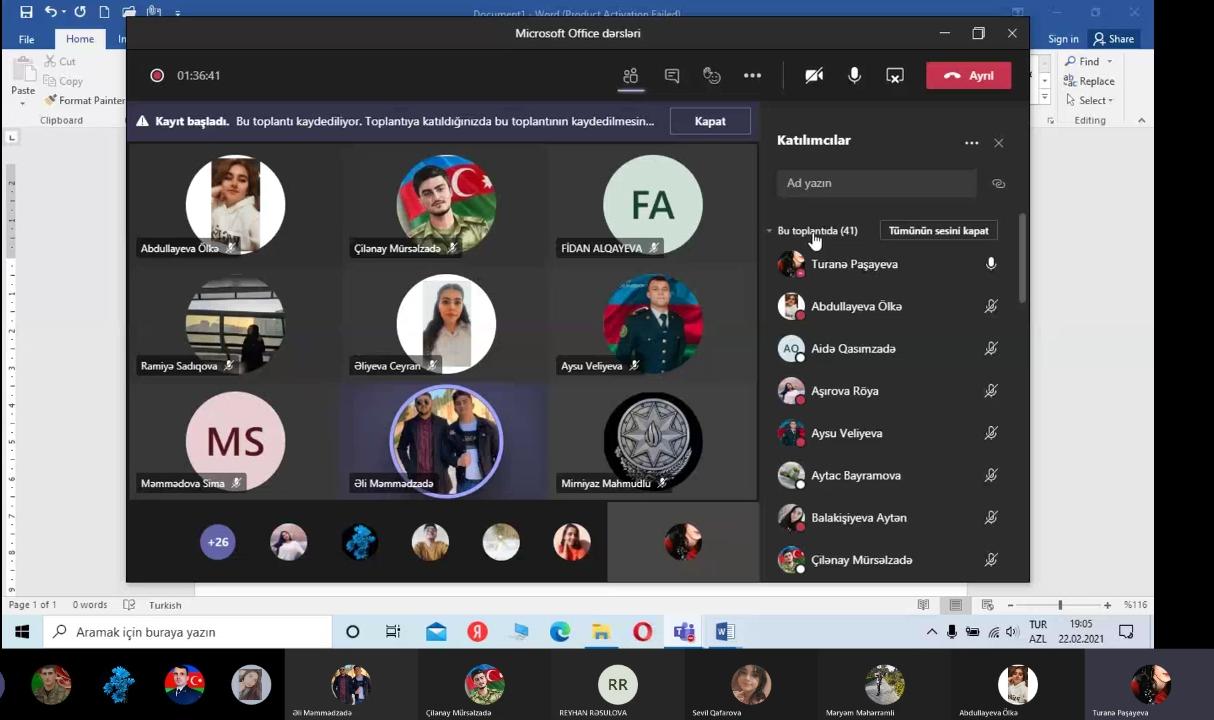1214x720 pixels.
Task: Click the Word zoom slider
Action: (1060, 605)
